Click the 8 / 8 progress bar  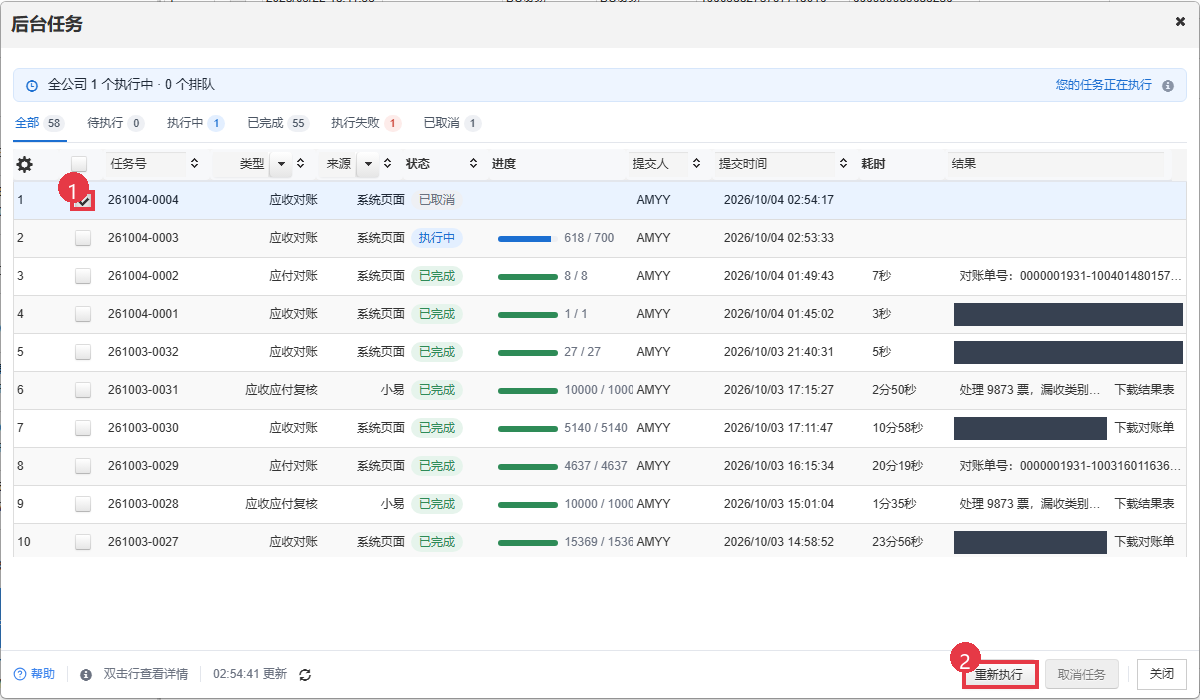pos(527,276)
